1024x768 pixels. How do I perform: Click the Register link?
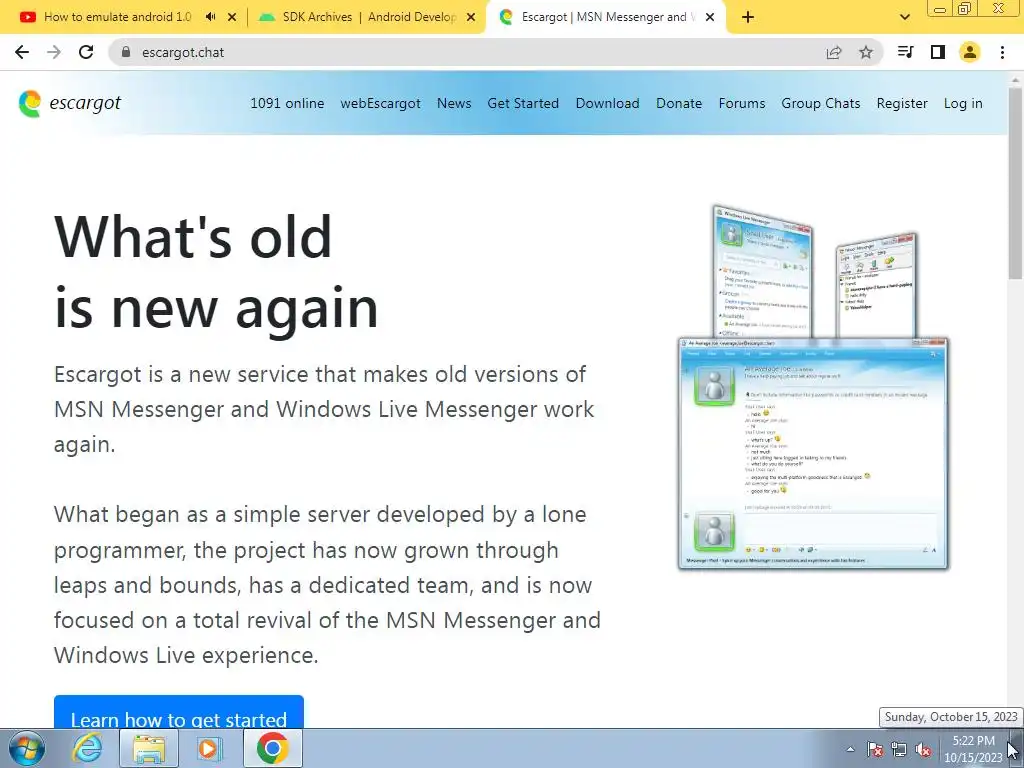pyautogui.click(x=902, y=103)
